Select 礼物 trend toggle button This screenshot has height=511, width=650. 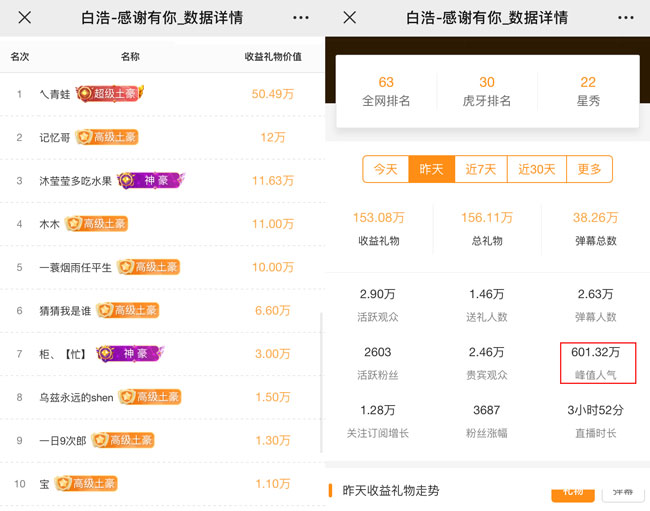coord(572,492)
